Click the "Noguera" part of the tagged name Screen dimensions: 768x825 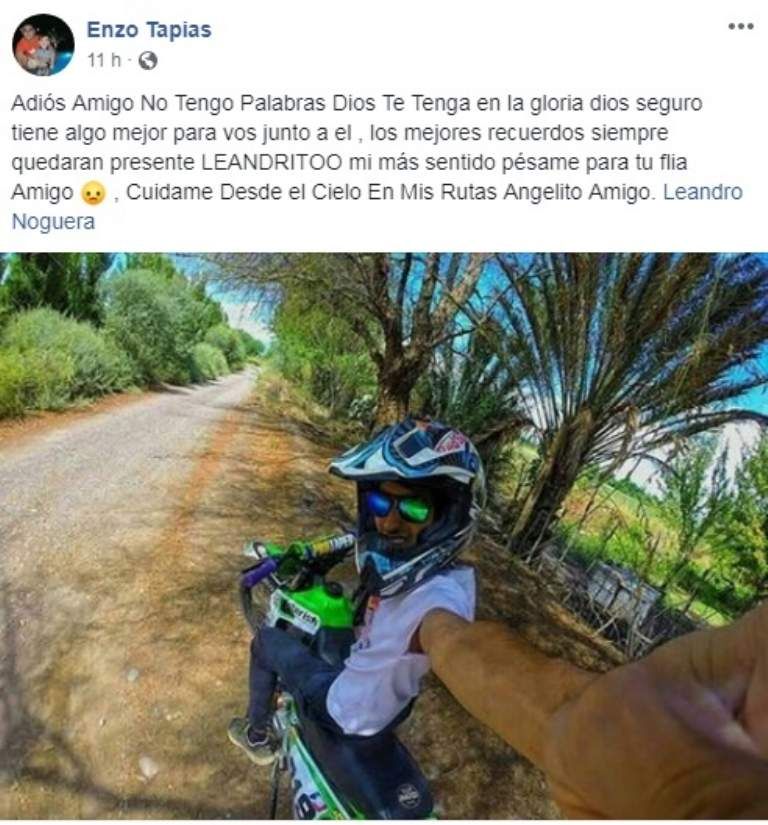coord(53,222)
